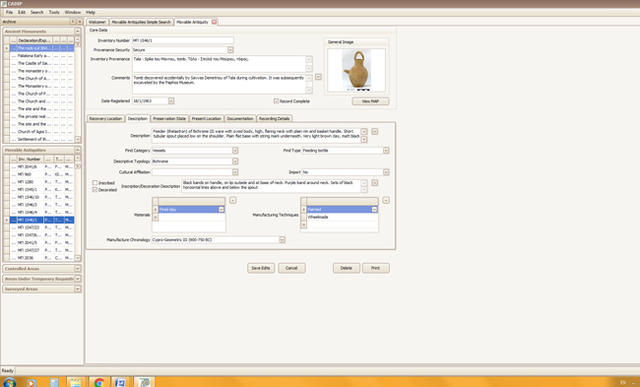Click the expand button beside the Description text
Screen dimensions: 640x387
point(375,131)
